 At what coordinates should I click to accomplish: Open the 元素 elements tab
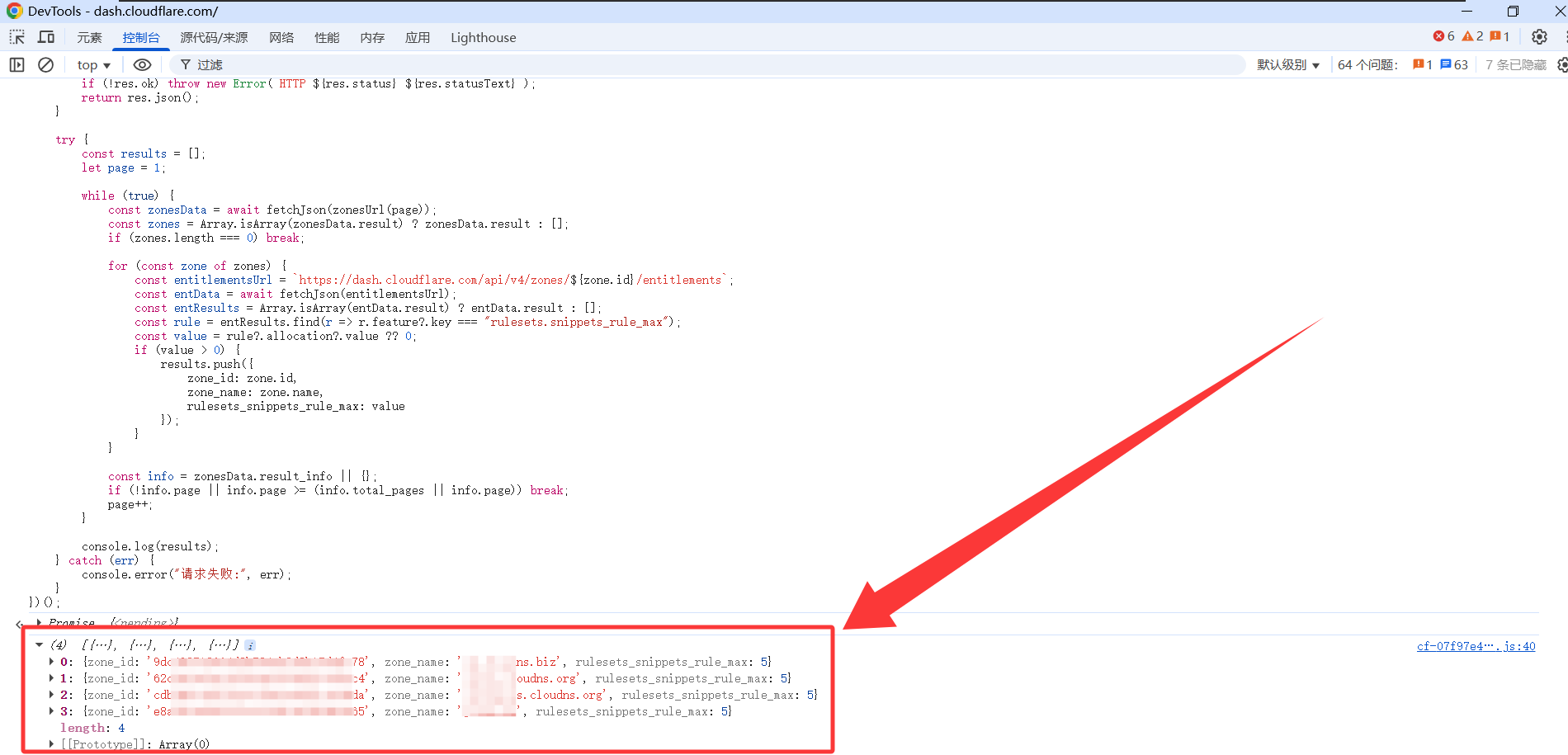tap(89, 37)
